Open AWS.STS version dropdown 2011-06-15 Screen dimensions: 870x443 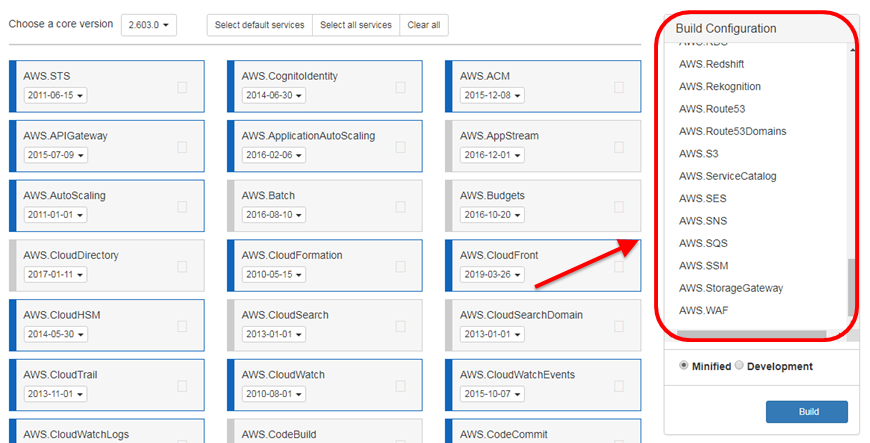pos(55,95)
